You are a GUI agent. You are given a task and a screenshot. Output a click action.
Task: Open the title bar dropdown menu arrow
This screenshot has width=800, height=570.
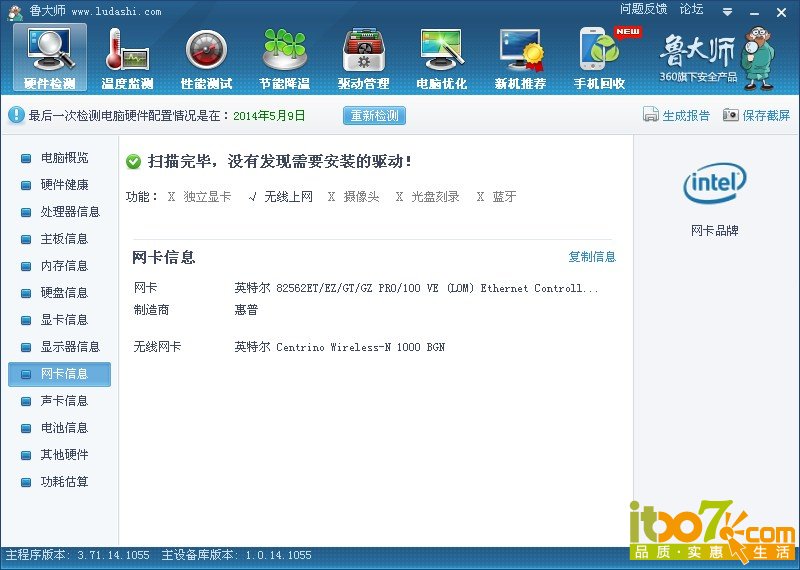point(728,12)
